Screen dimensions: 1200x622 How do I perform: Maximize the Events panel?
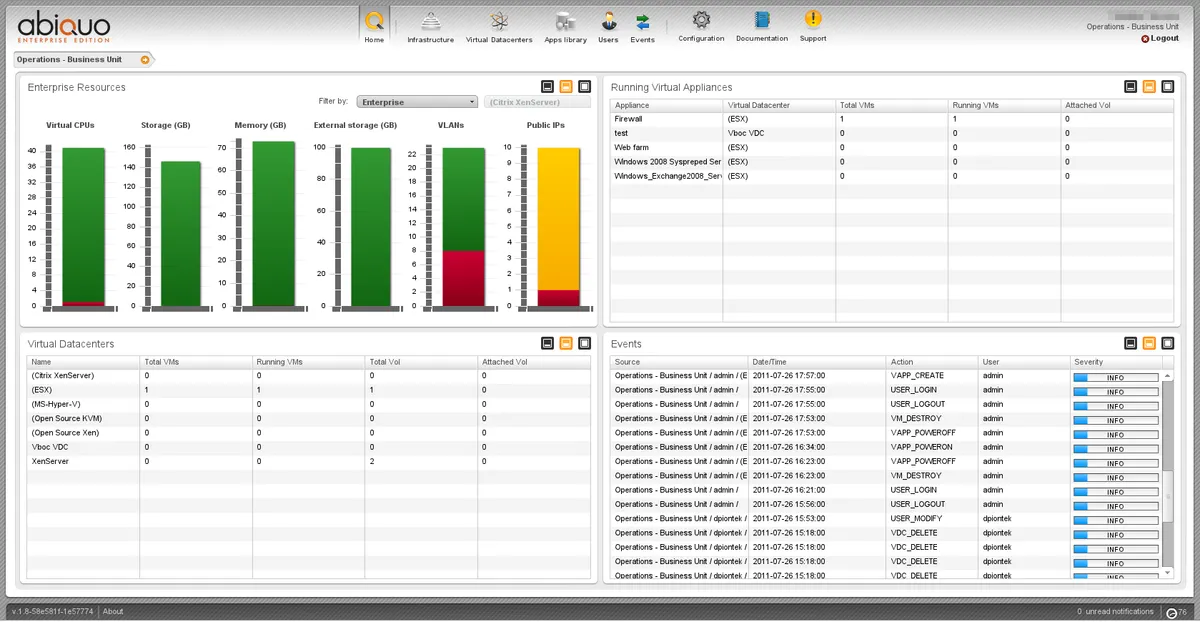pos(1168,343)
